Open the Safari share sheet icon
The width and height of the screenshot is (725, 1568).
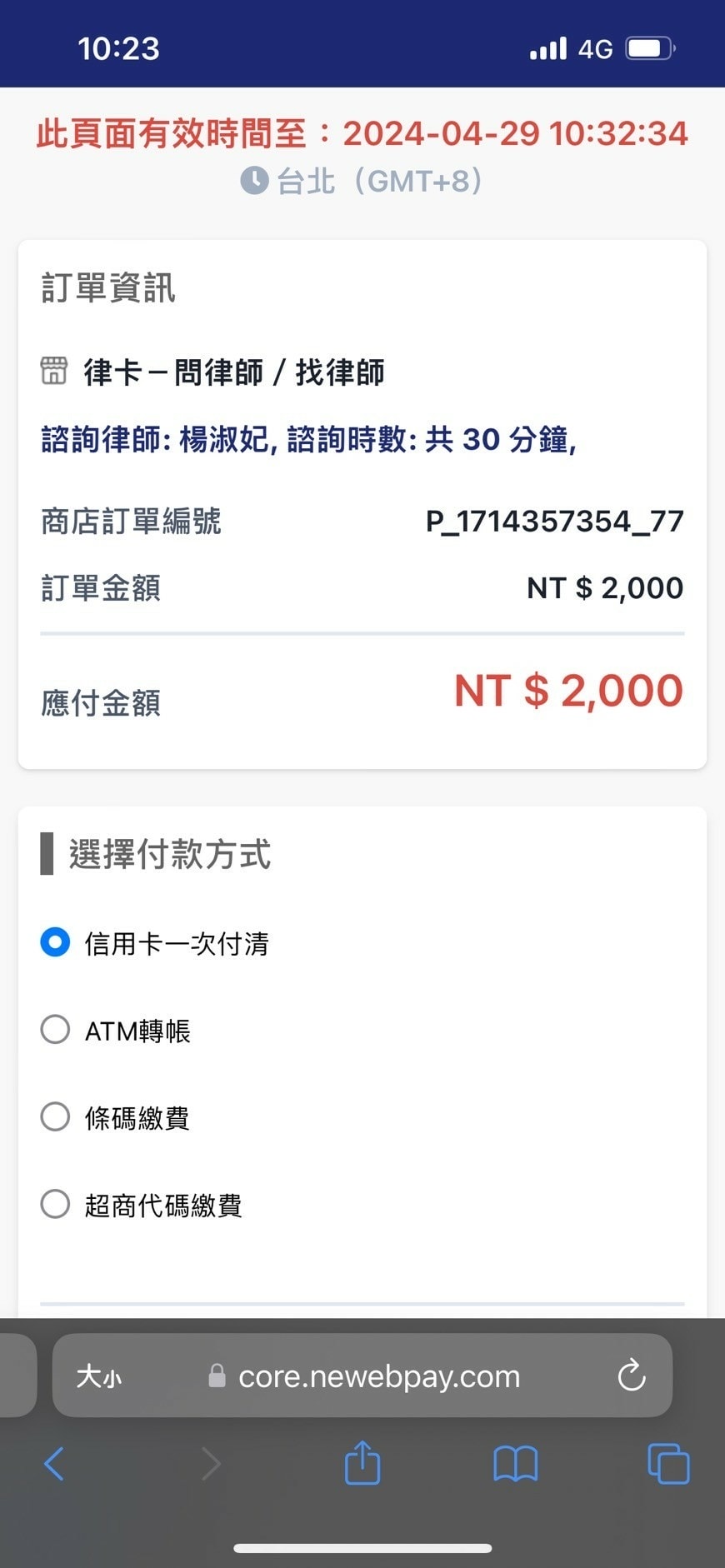[x=362, y=1463]
